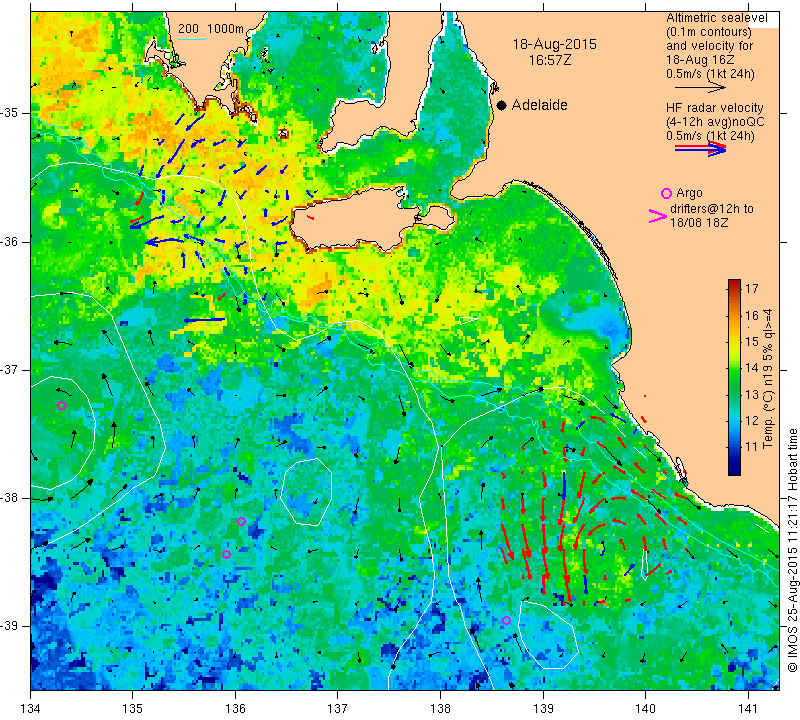Screen dimensions: 800x720
Task: Click the 'Altimetric sealevel' legend text
Action: (x=716, y=18)
